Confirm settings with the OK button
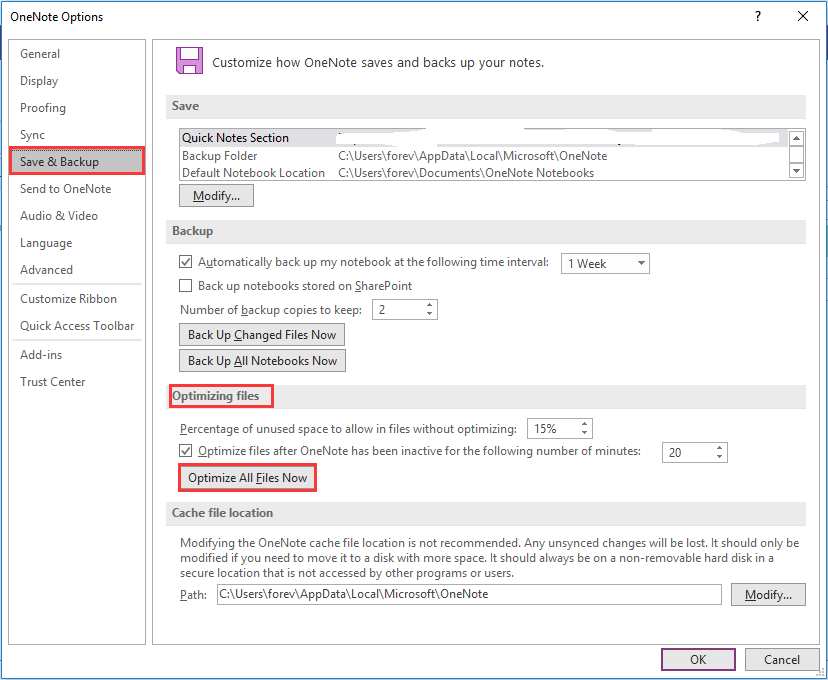828x680 pixels. tap(698, 659)
